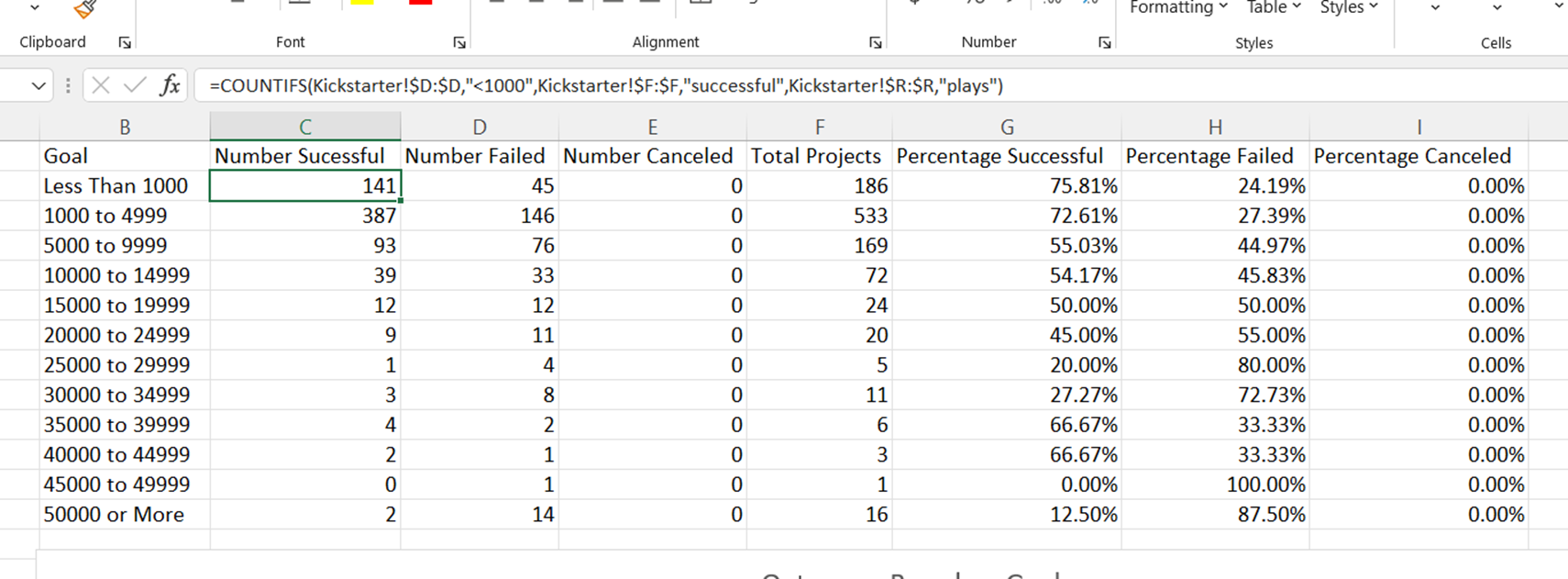Open the Clipboard group dialog launcher
1568x579 pixels.
tap(125, 42)
